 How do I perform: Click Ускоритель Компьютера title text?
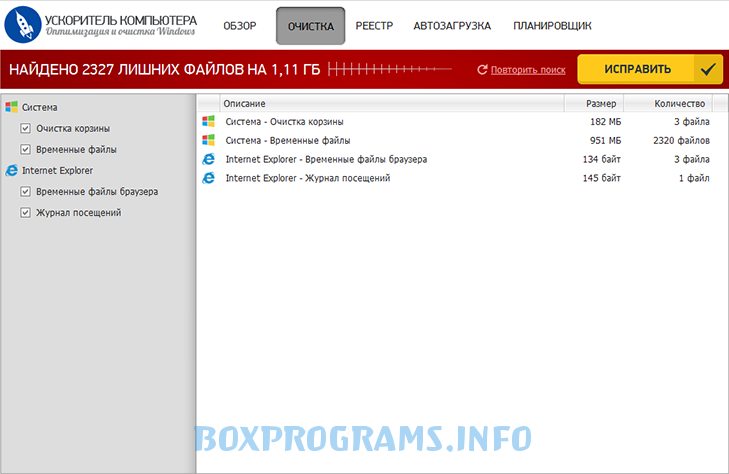(121, 20)
